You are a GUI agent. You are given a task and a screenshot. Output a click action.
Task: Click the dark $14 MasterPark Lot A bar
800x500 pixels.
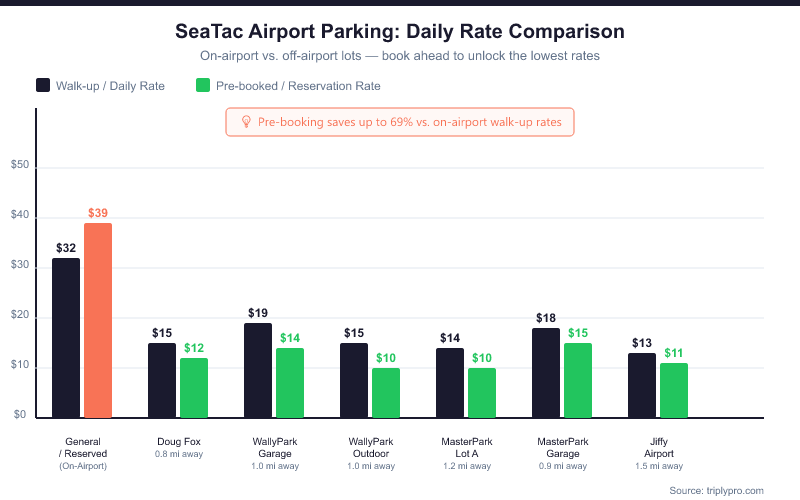(450, 382)
